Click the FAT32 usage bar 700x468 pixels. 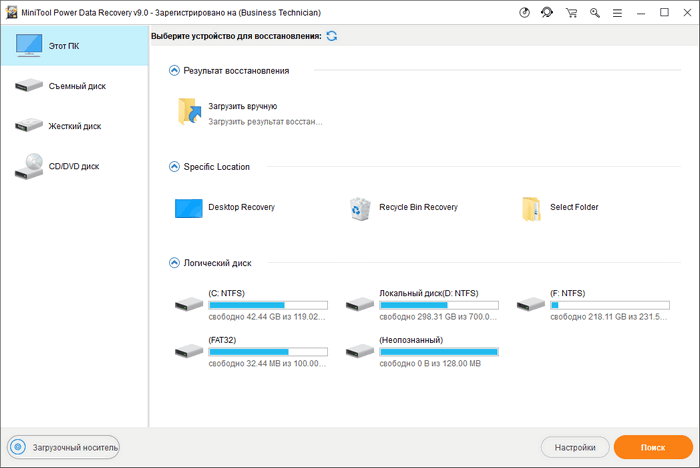[268, 352]
